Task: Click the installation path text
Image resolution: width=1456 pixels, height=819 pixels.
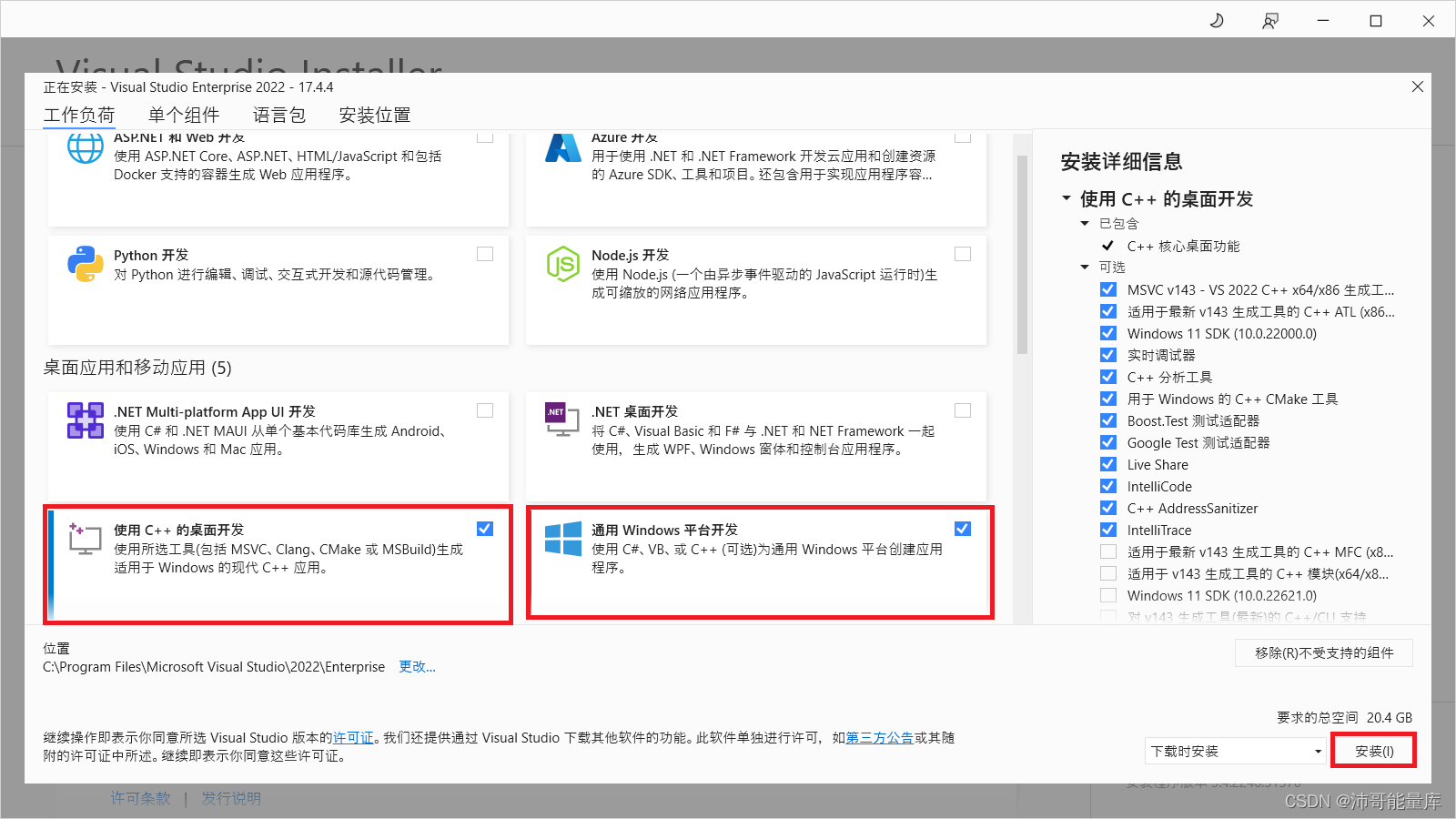Action: (x=214, y=667)
